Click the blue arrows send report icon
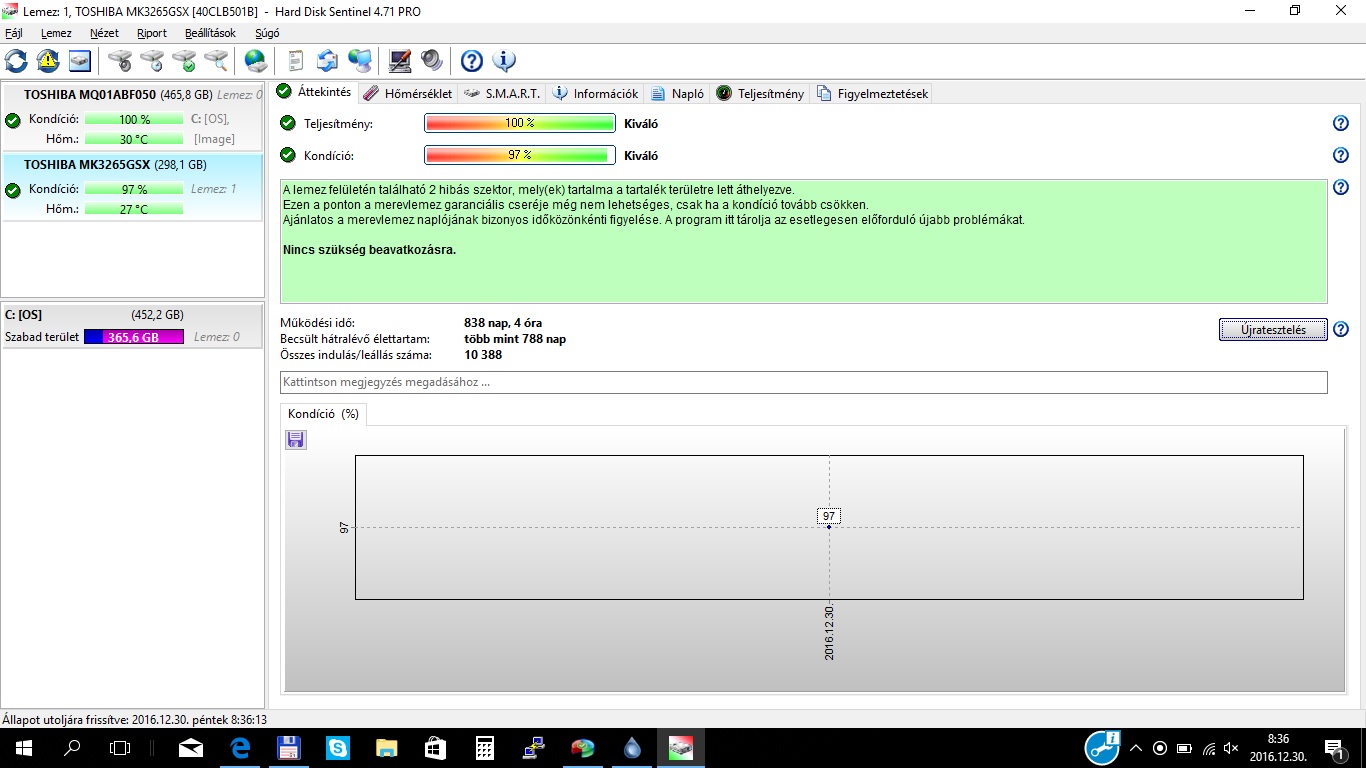1366x768 pixels. point(327,61)
